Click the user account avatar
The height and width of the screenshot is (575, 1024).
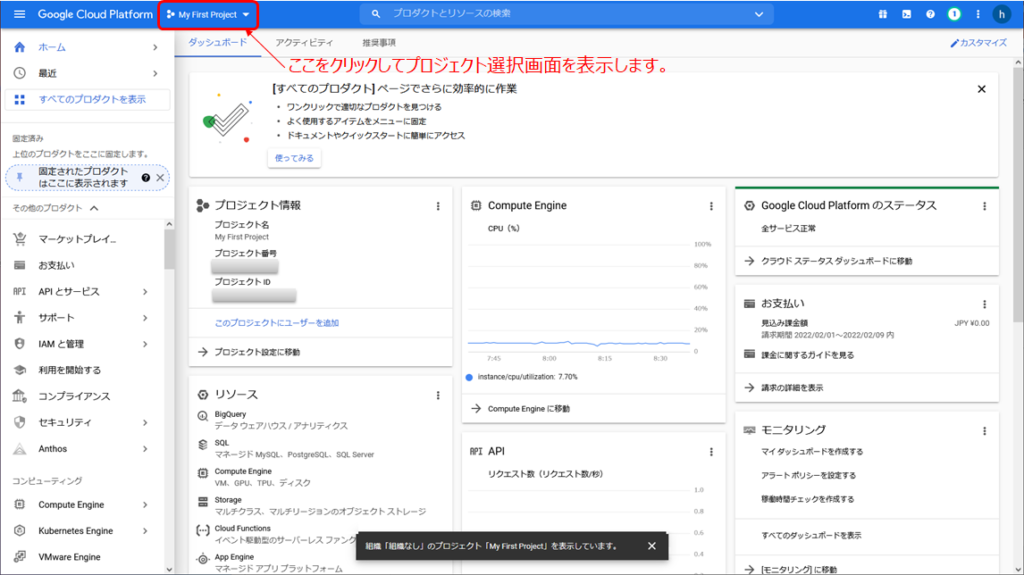[x=1001, y=14]
